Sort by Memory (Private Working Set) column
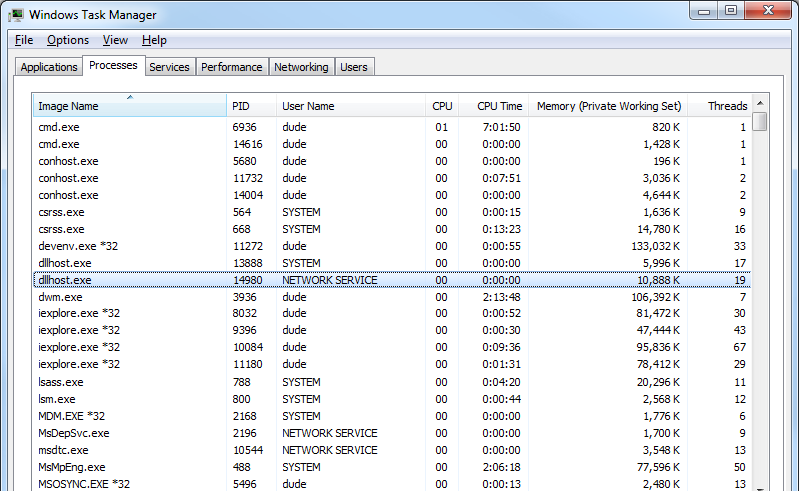 click(x=609, y=106)
